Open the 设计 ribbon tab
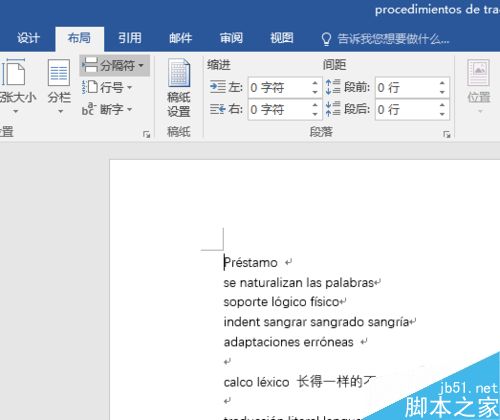This screenshot has width=500, height=420. pyautogui.click(x=28, y=38)
